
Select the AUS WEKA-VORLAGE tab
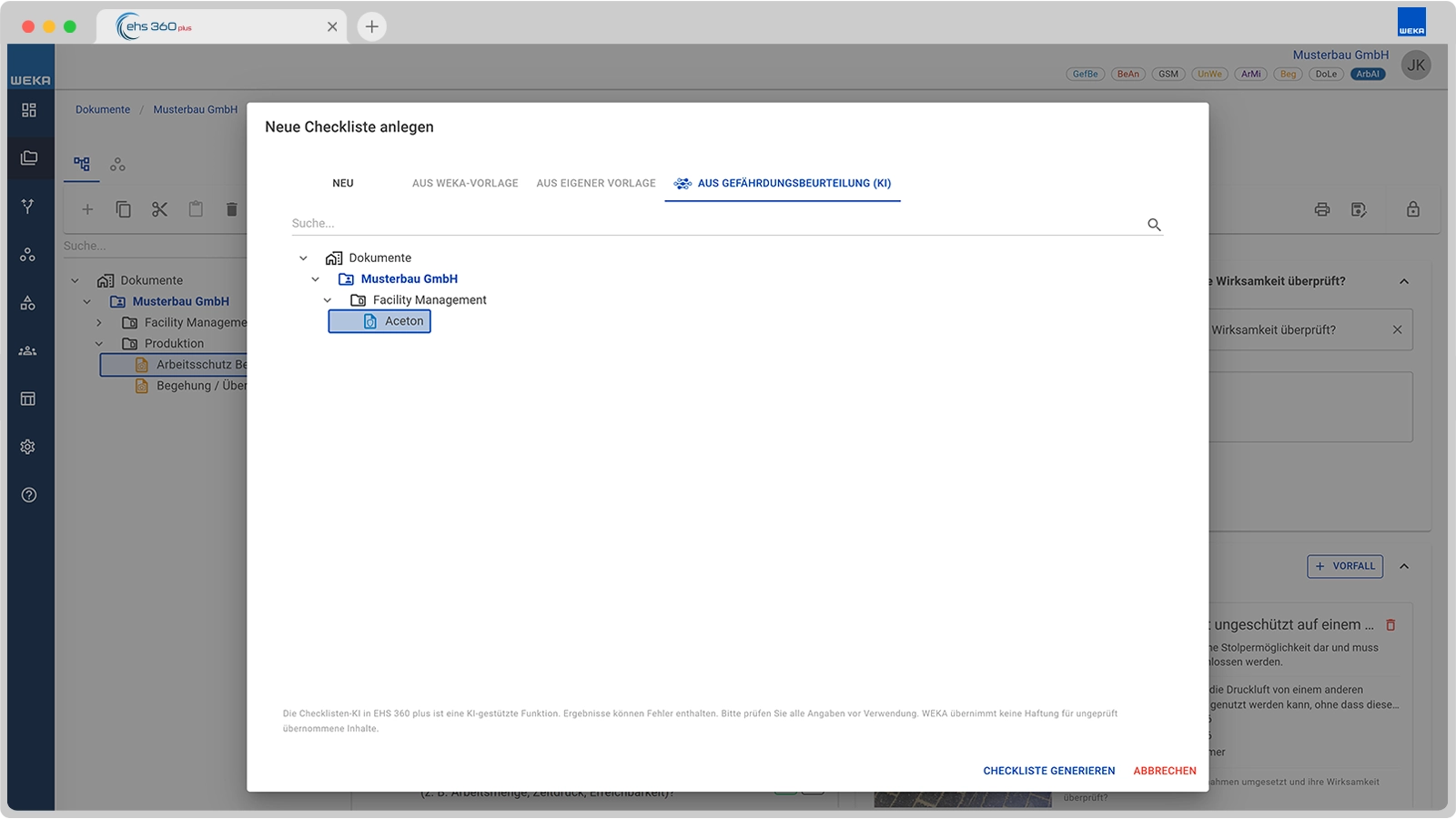465,183
